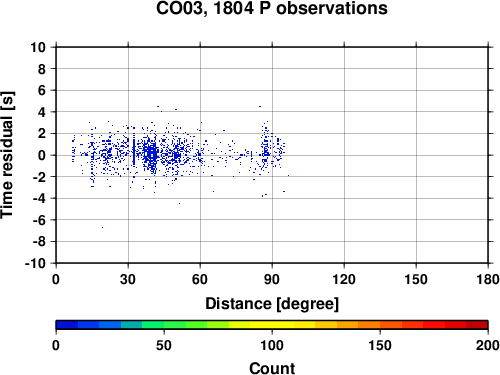
Task: Click the orange colorbar segment near 150
Action: tap(380, 325)
